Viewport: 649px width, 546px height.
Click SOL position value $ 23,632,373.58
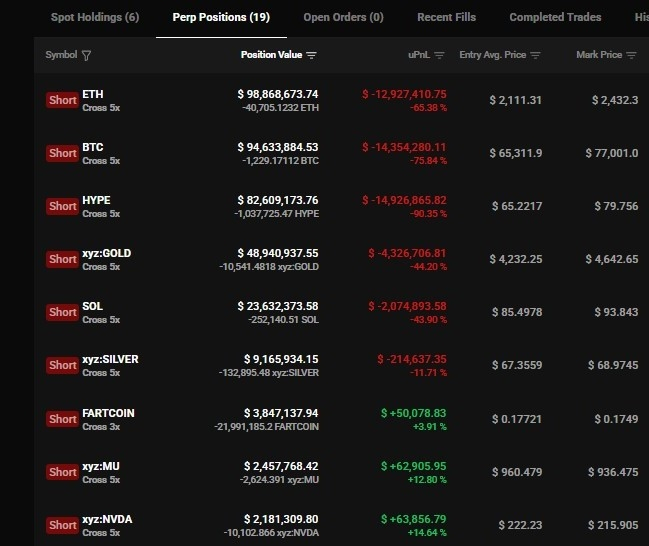click(278, 306)
